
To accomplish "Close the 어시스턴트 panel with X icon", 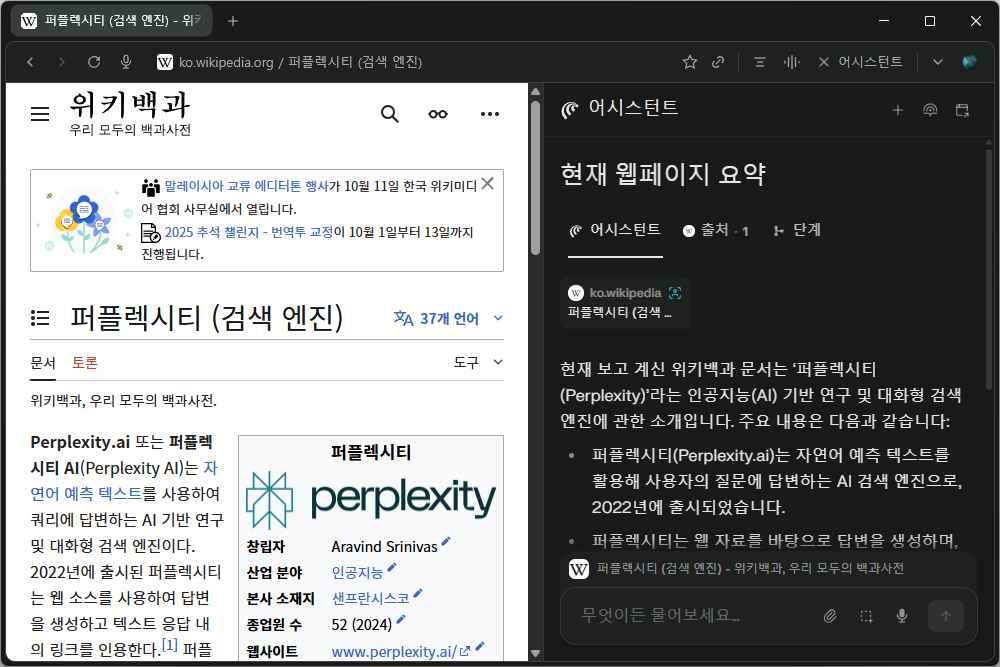I will click(823, 62).
